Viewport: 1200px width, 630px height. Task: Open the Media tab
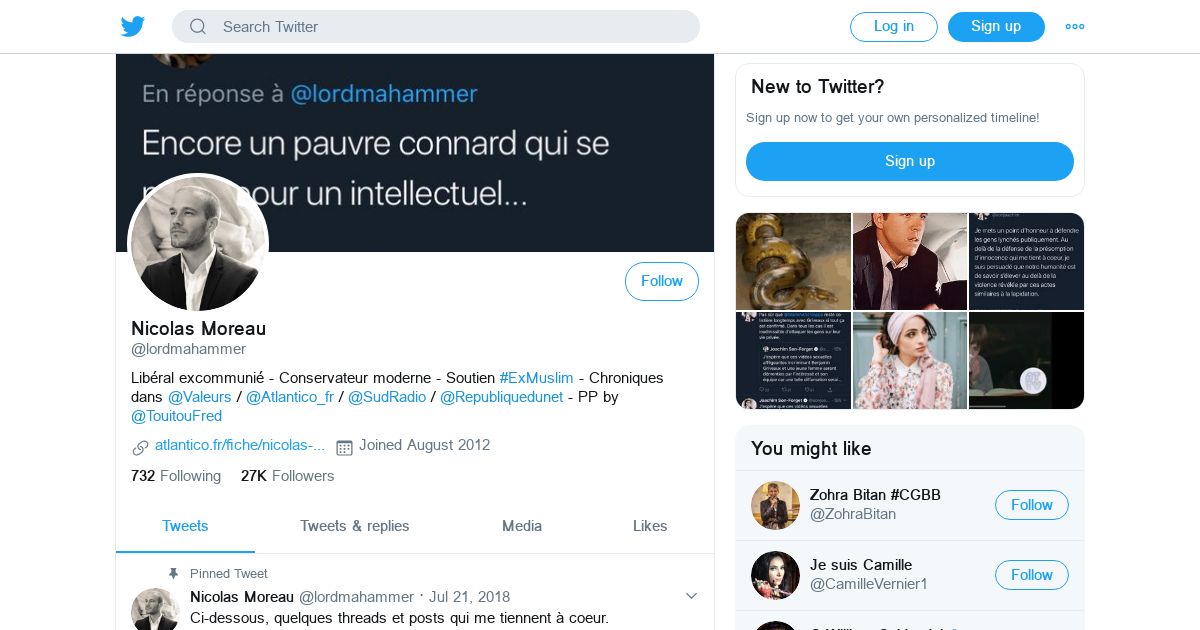(522, 526)
